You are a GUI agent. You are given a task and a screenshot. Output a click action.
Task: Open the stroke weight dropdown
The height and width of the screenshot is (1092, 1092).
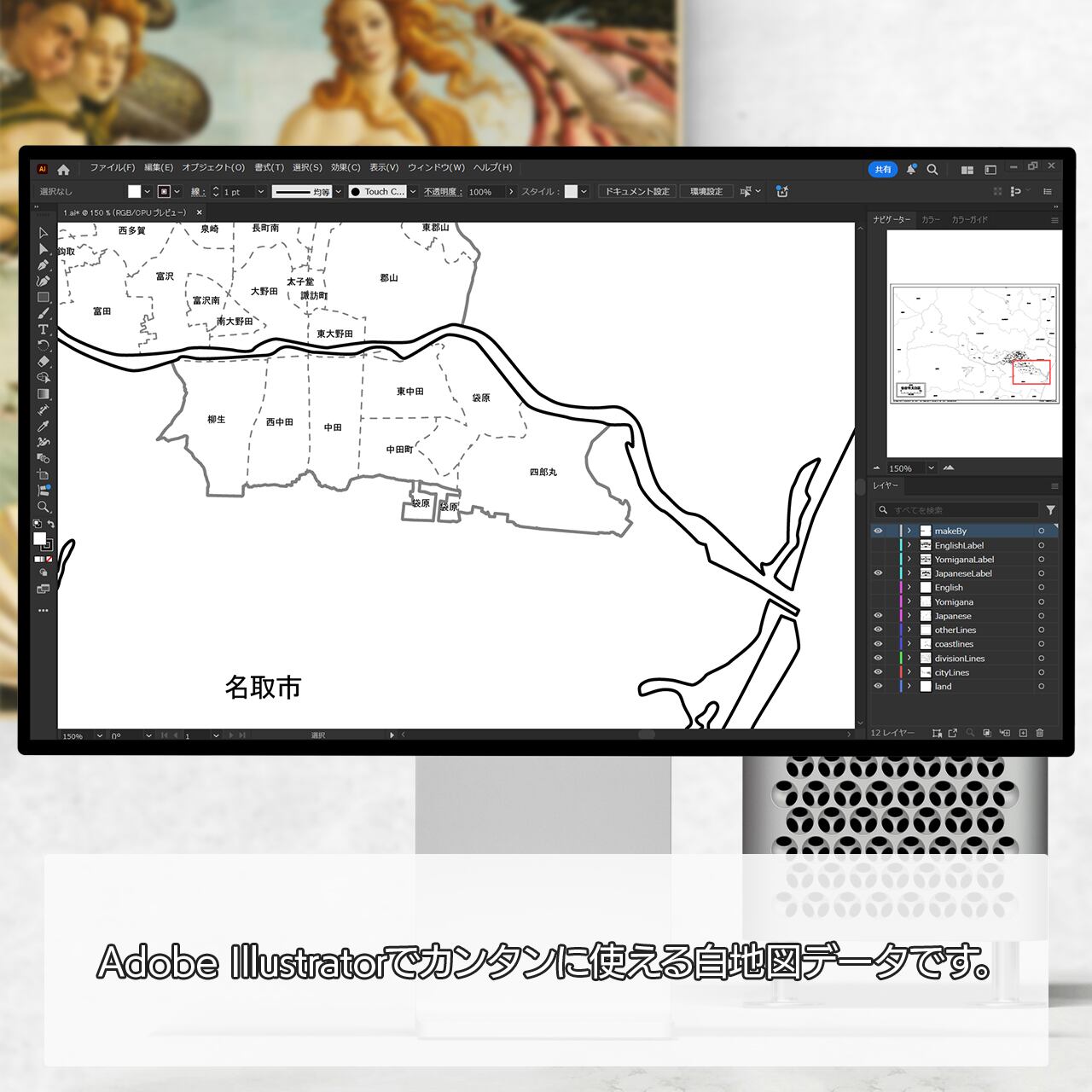point(261,192)
